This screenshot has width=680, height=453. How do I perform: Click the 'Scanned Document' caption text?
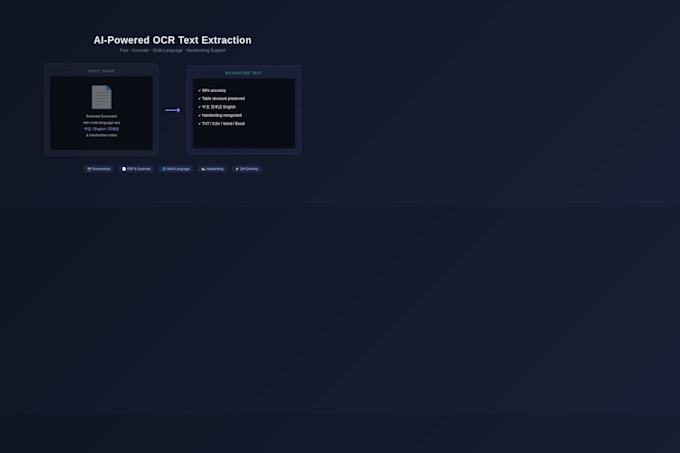[x=101, y=116]
